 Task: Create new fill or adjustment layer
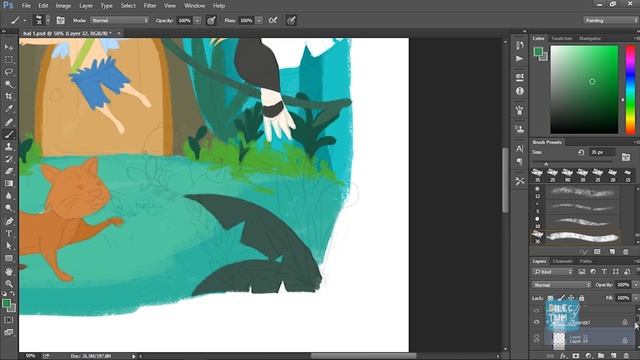point(588,356)
